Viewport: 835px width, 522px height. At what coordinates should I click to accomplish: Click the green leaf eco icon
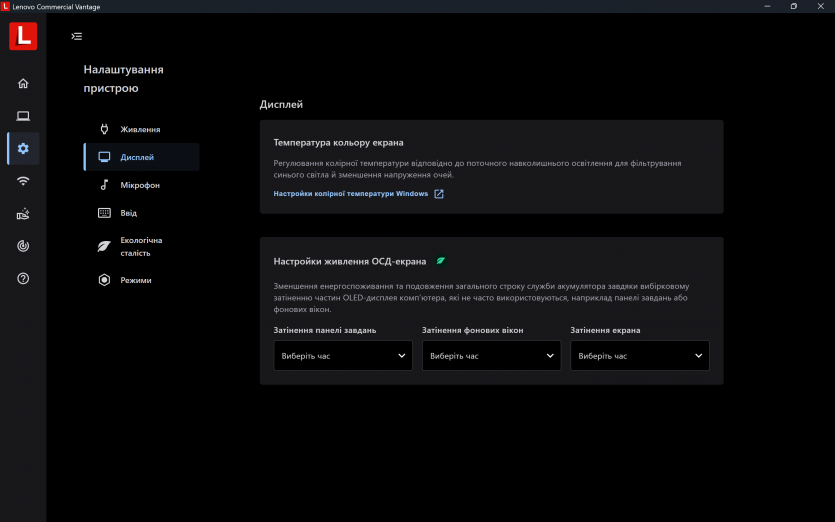[x=440, y=261]
